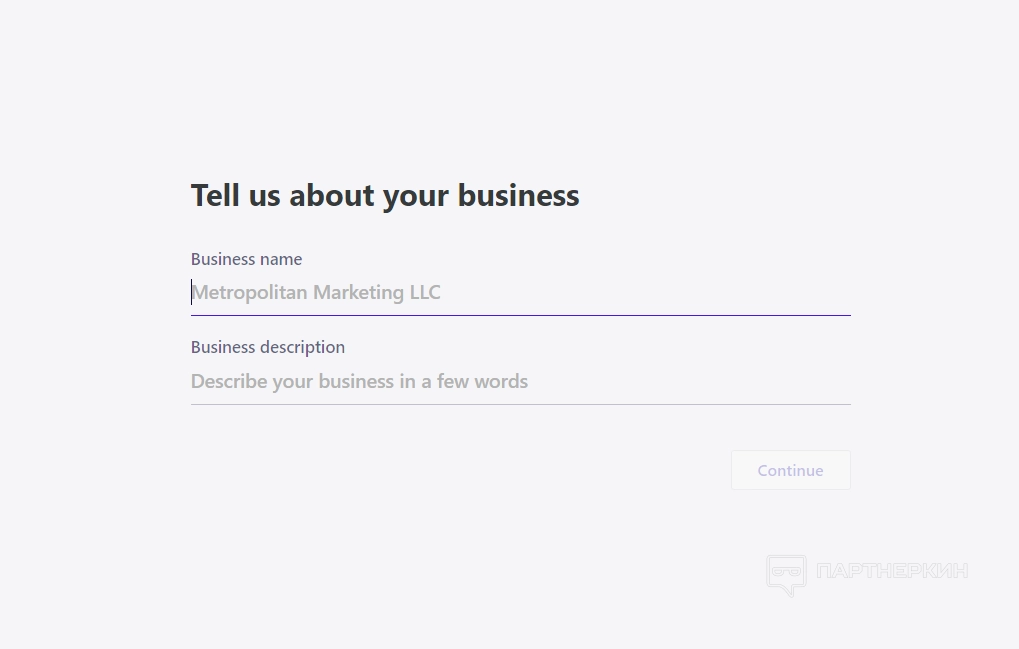Click the word "business" ending the heading
The height and width of the screenshot is (649, 1019).
[x=518, y=195]
